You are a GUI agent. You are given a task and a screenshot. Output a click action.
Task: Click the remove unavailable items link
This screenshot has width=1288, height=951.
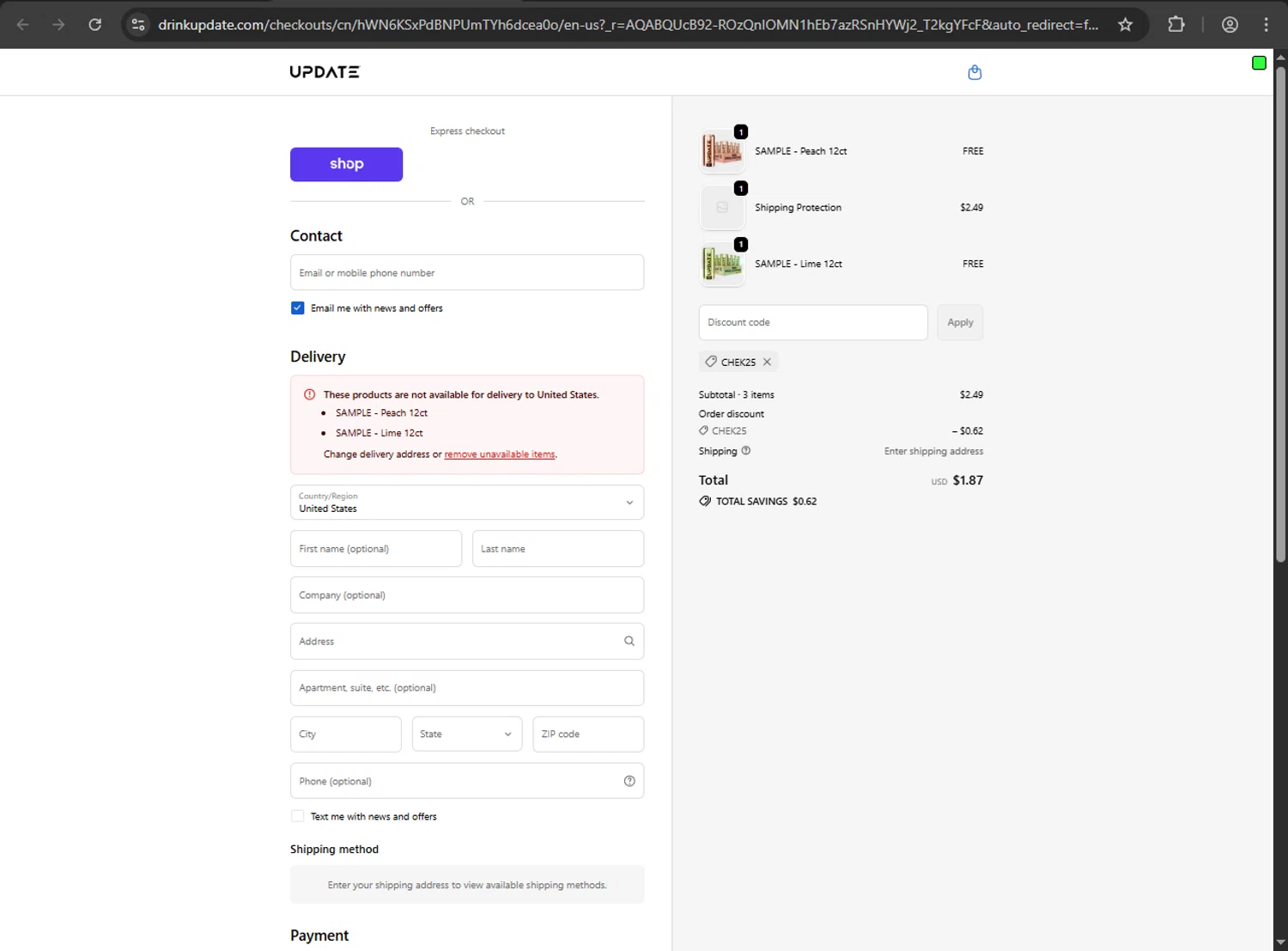tap(500, 454)
